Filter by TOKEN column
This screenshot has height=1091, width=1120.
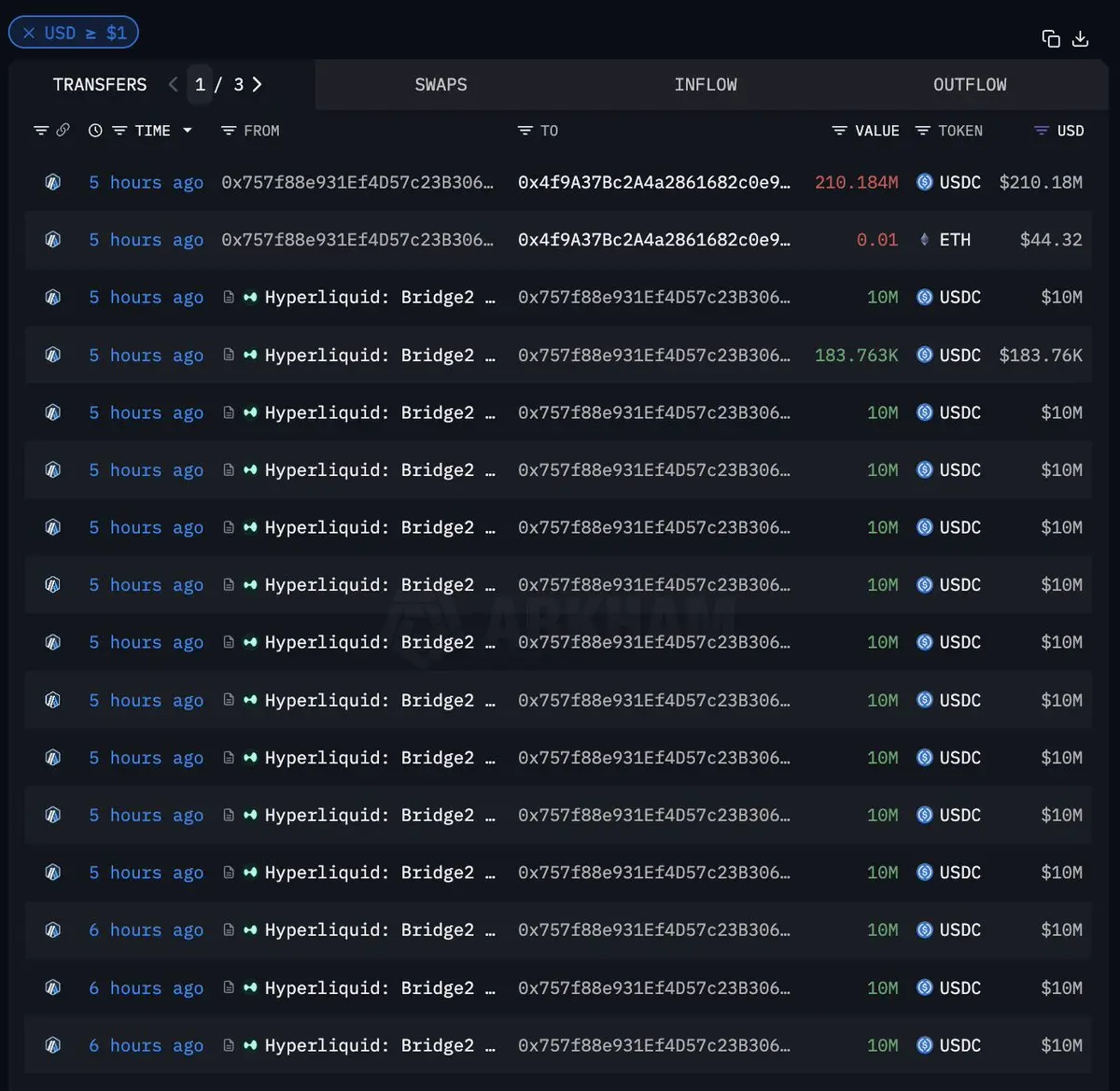(x=923, y=131)
